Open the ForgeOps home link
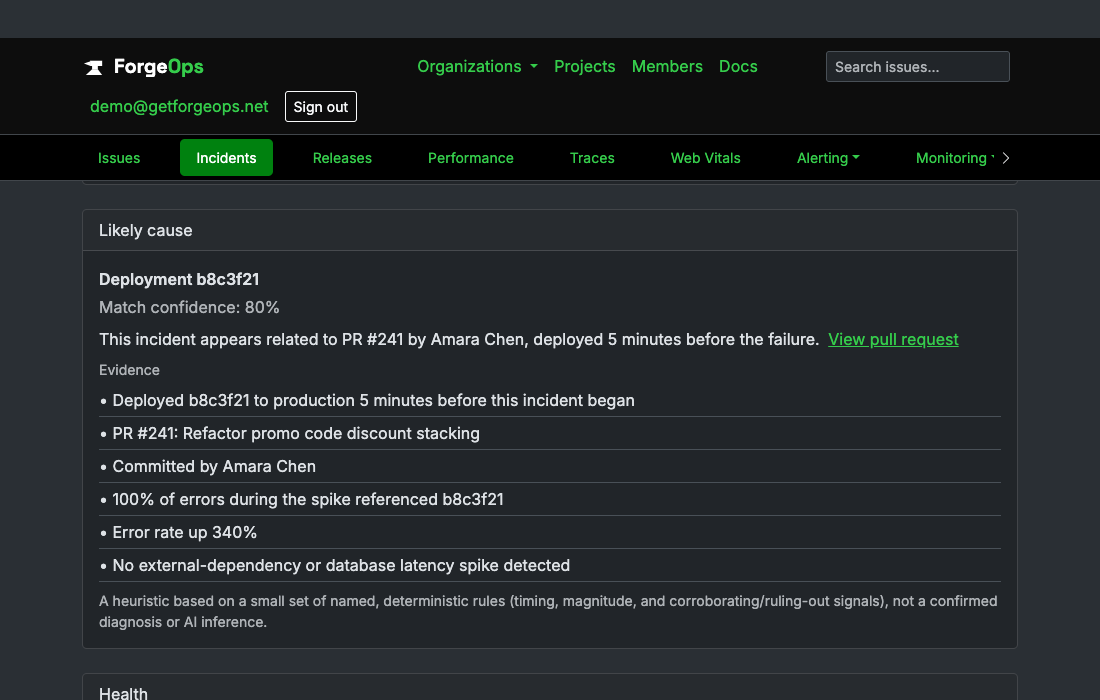 point(144,67)
